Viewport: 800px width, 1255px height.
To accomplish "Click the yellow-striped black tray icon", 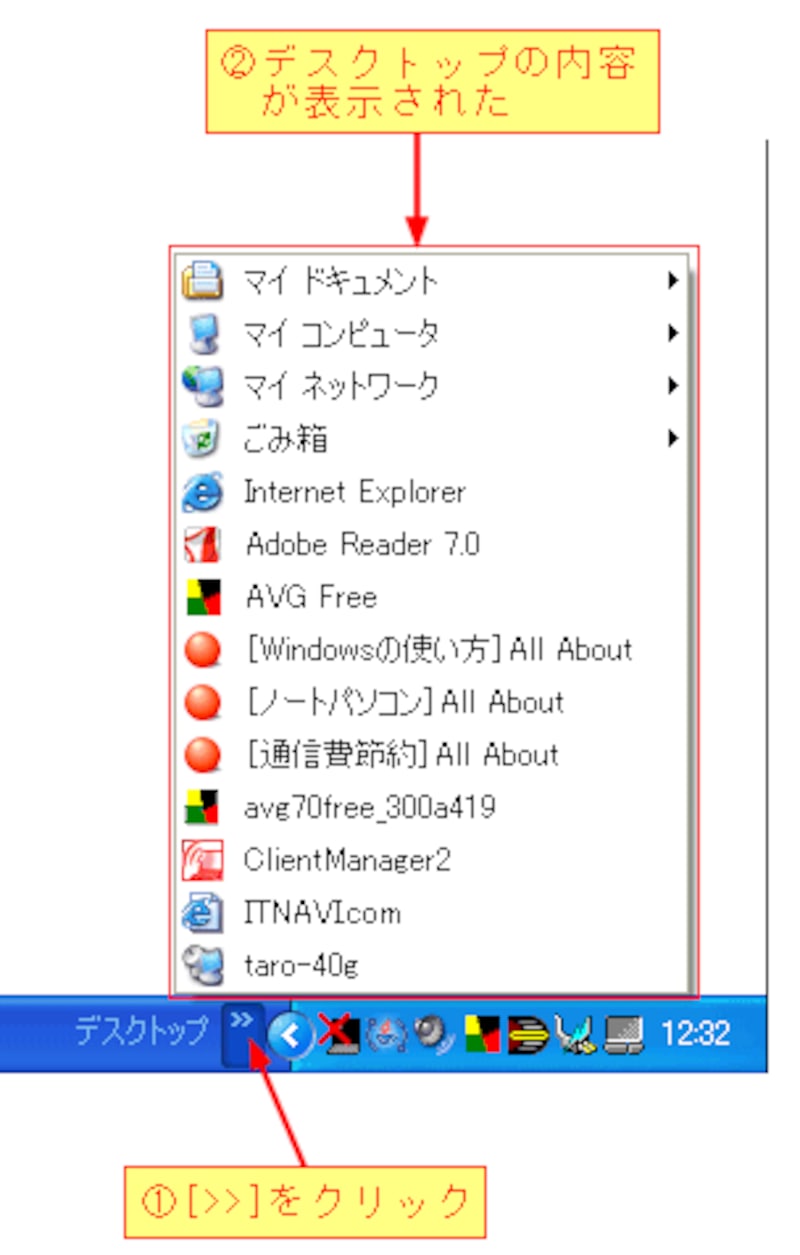I will point(529,1034).
